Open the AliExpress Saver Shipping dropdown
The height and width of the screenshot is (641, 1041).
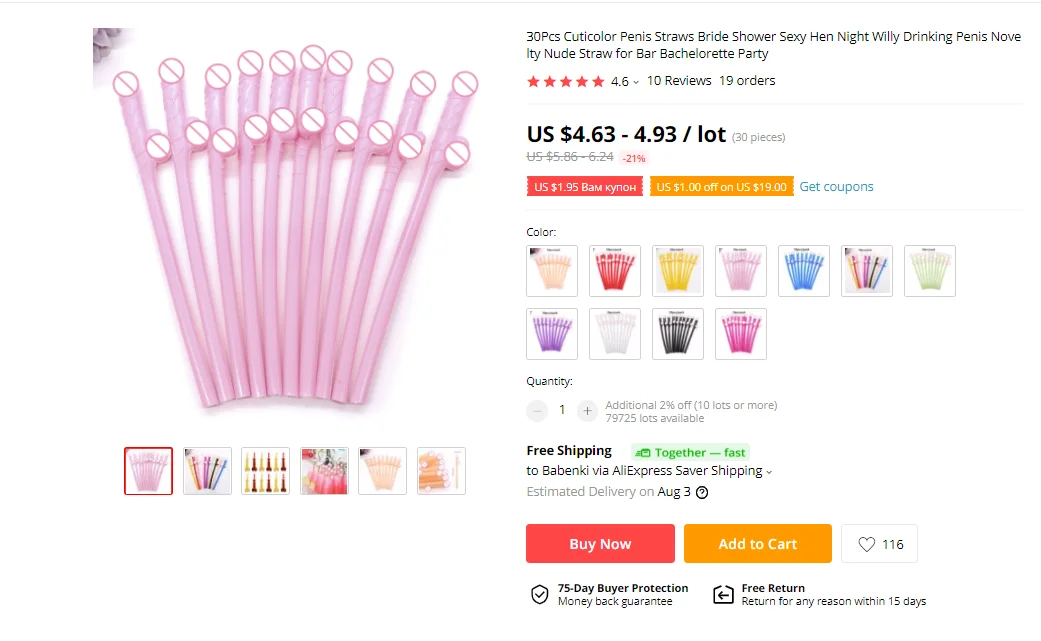(x=768, y=471)
